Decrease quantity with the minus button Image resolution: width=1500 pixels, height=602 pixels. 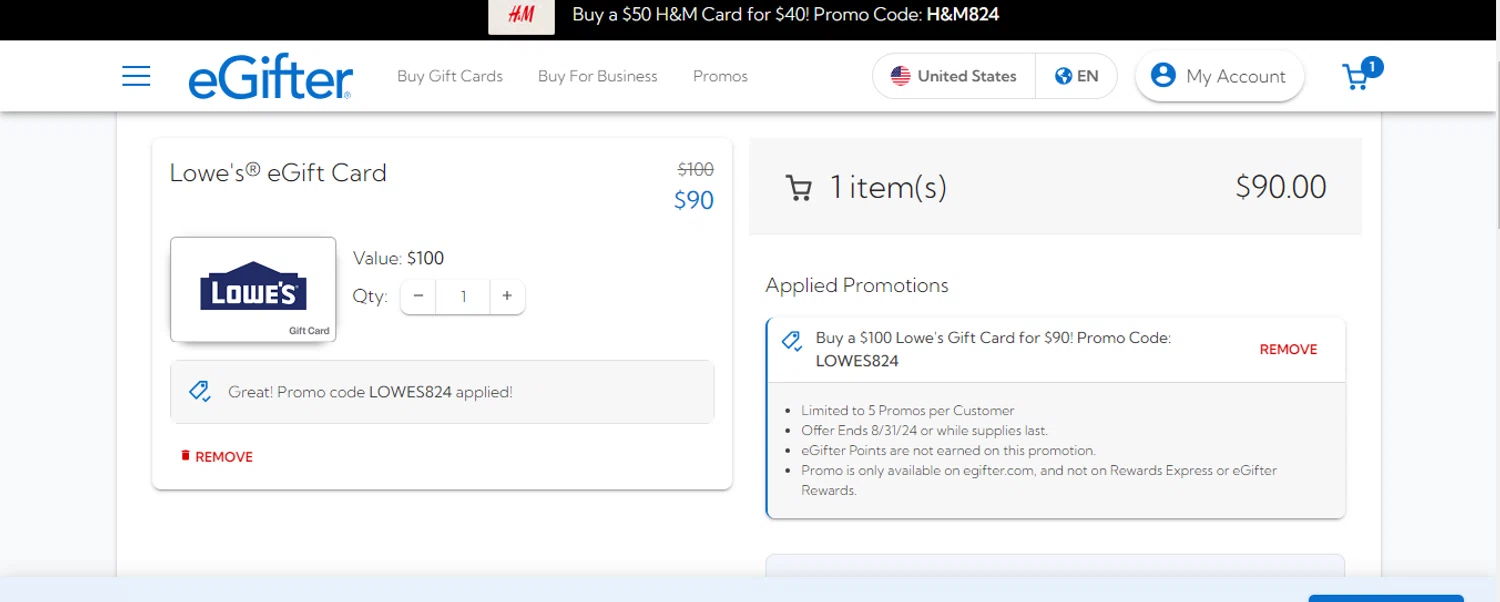coord(418,296)
